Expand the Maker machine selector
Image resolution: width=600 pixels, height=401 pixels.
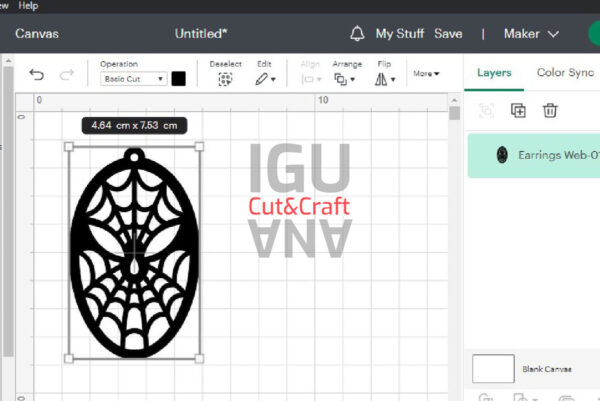pos(531,34)
